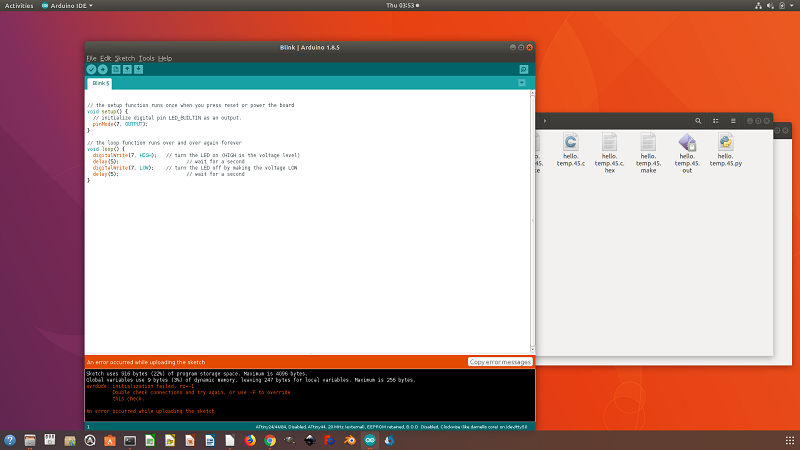Open Help from the dock

10,440
